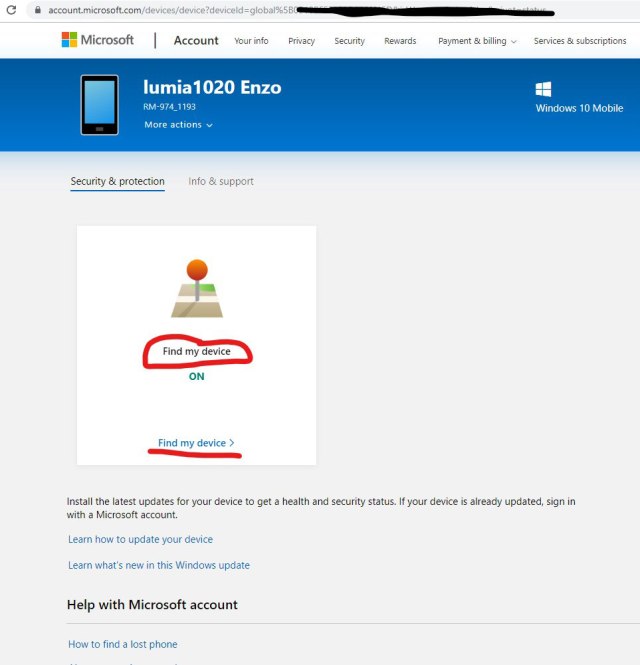Click the arrow beside Find my device link
Viewport: 640px width, 665px height.
tap(232, 443)
